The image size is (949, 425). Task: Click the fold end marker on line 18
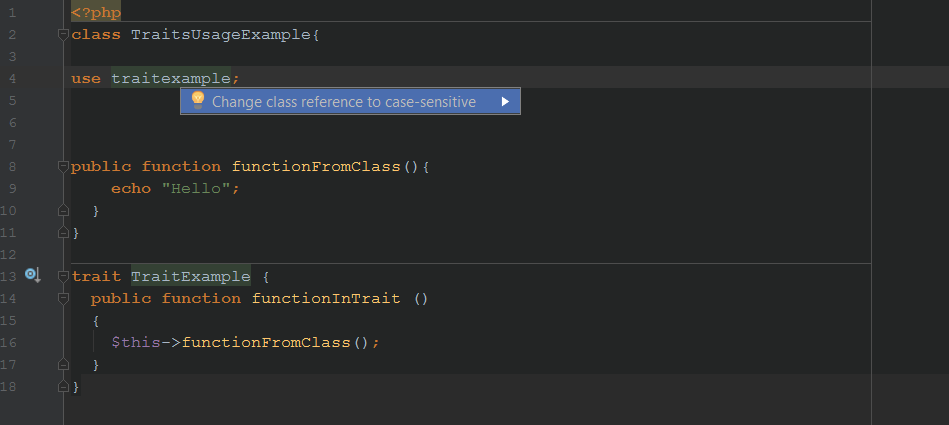point(63,386)
